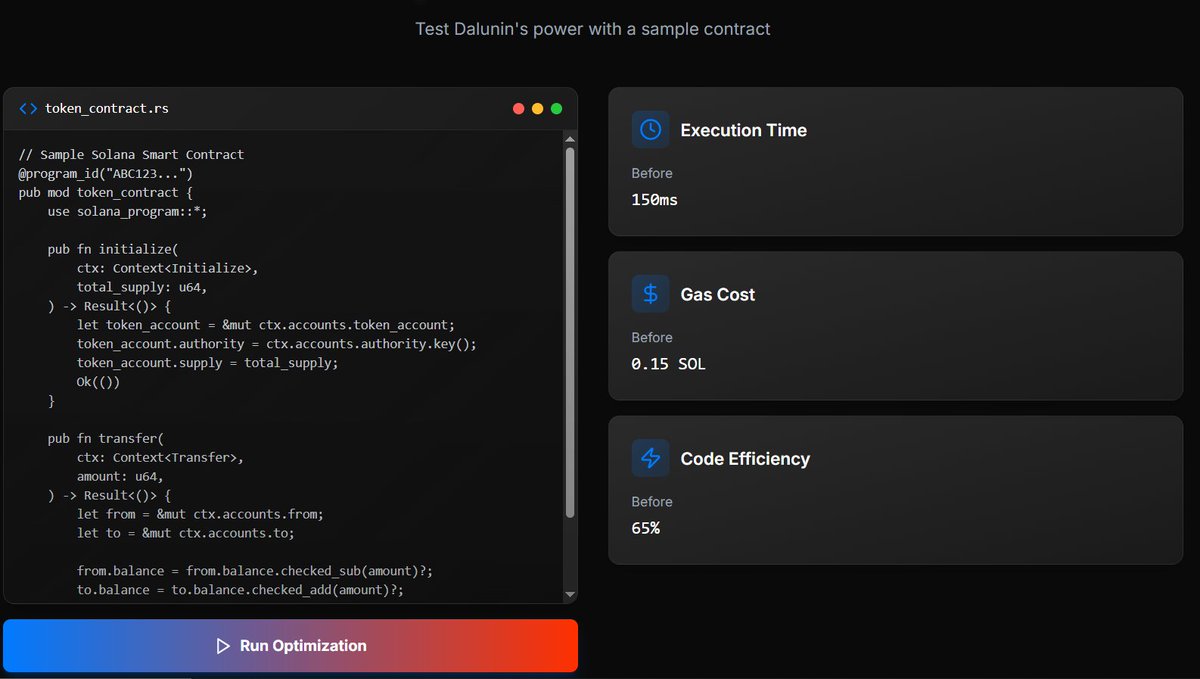Image resolution: width=1200 pixels, height=679 pixels.
Task: Click the 'ctx: Context<Initialize>,' line
Action: click(167, 268)
